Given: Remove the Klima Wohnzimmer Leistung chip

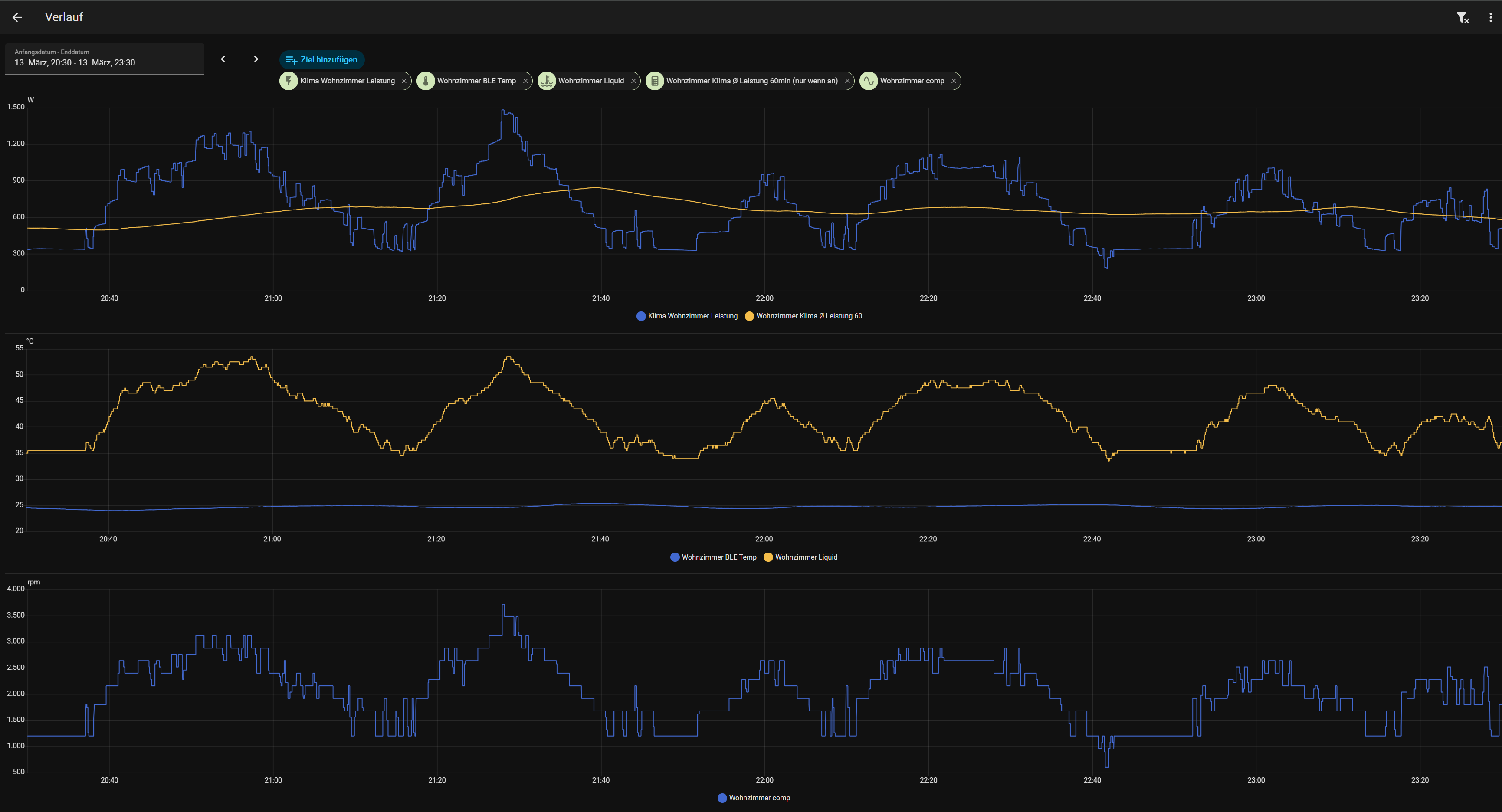Looking at the screenshot, I should click(403, 81).
